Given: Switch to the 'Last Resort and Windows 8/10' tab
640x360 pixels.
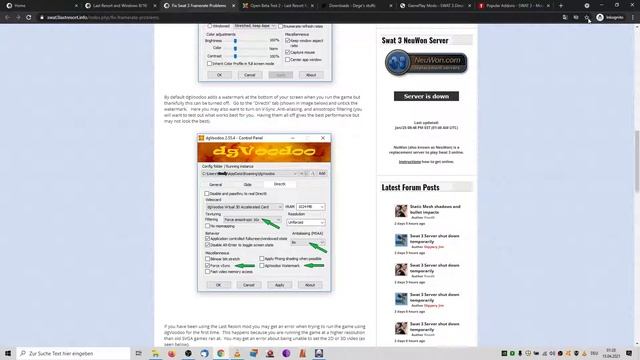Looking at the screenshot, I should [120, 6].
